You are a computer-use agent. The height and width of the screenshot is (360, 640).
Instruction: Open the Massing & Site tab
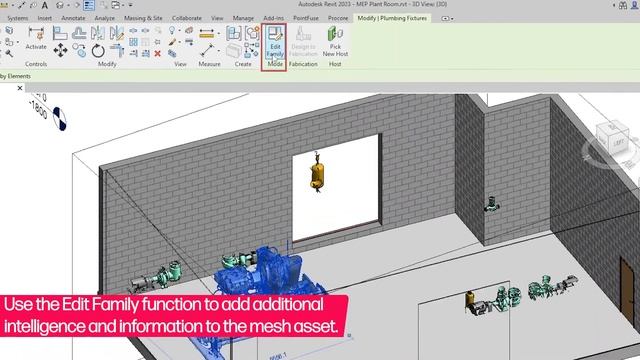coord(143,18)
